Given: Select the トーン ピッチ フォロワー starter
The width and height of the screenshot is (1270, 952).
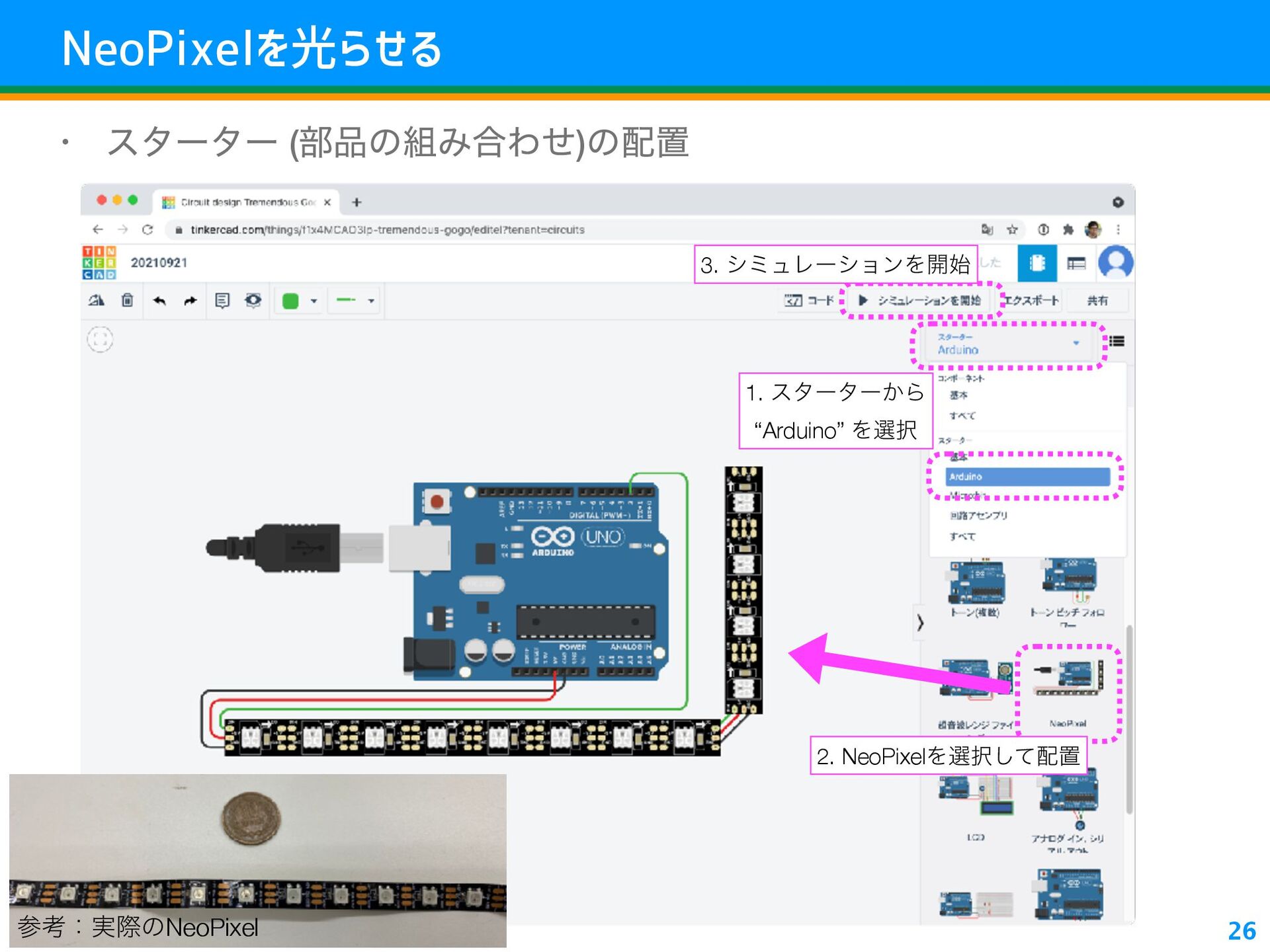Looking at the screenshot, I should 1068,592.
